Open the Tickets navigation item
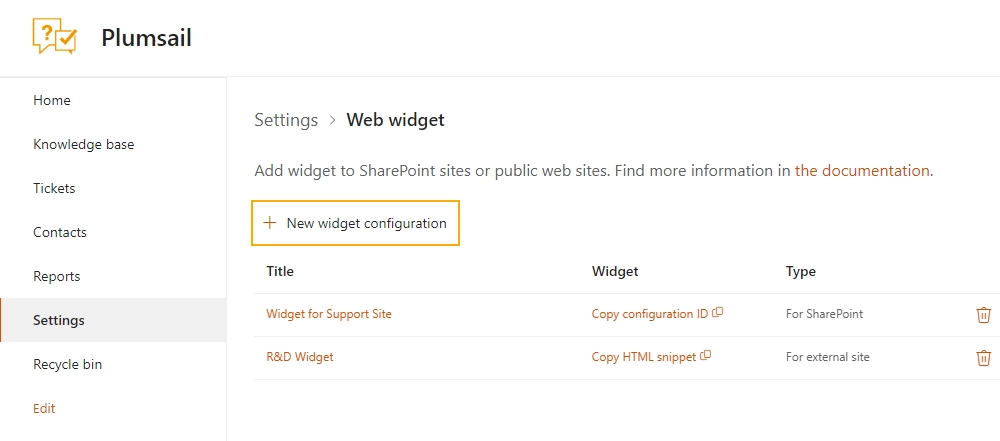This screenshot has height=441, width=1000. tap(54, 188)
